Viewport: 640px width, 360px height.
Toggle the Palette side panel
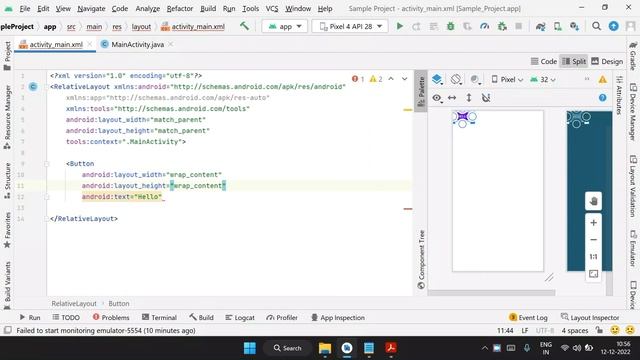[421, 91]
